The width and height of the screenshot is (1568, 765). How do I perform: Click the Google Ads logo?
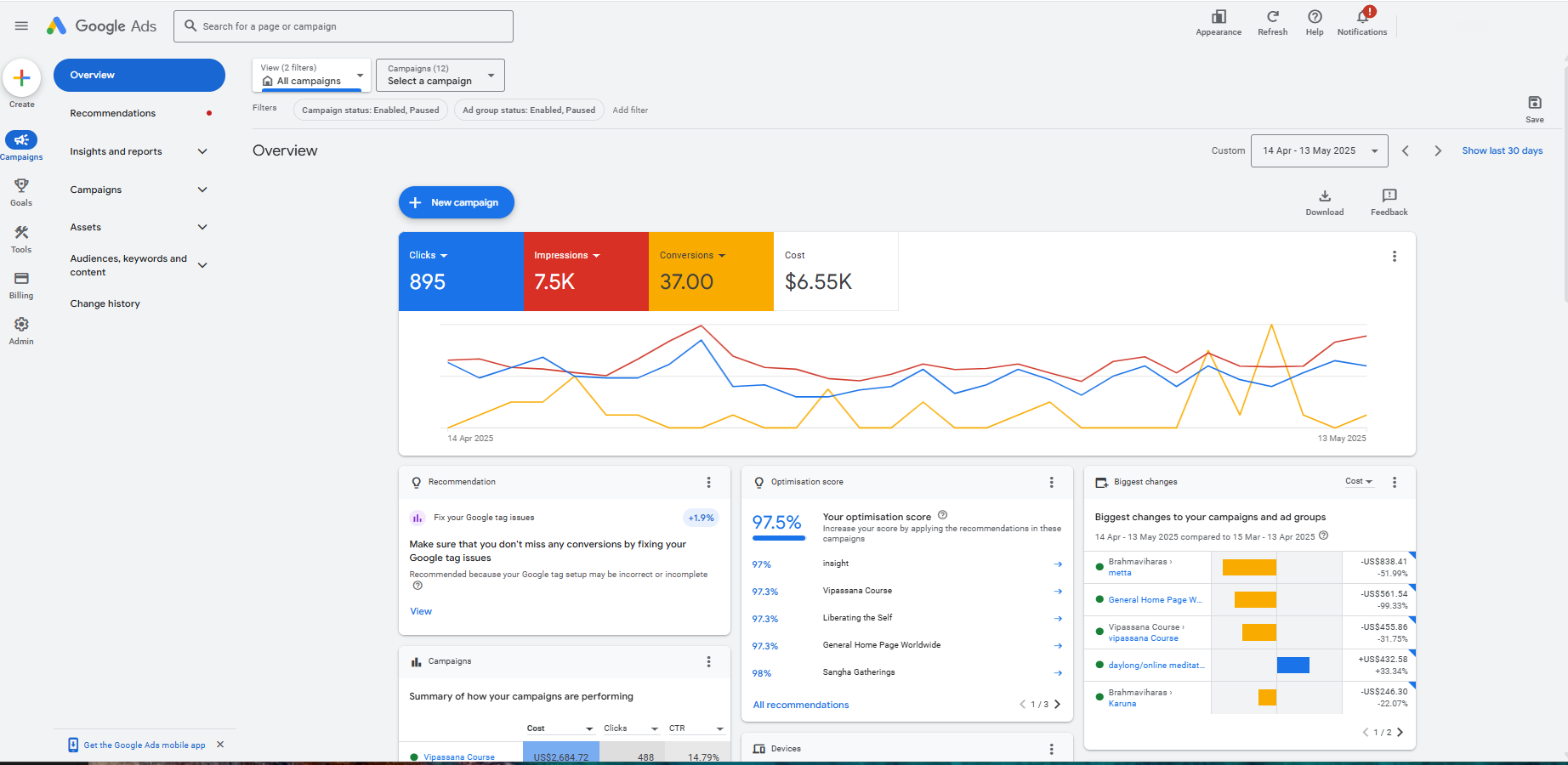[101, 25]
